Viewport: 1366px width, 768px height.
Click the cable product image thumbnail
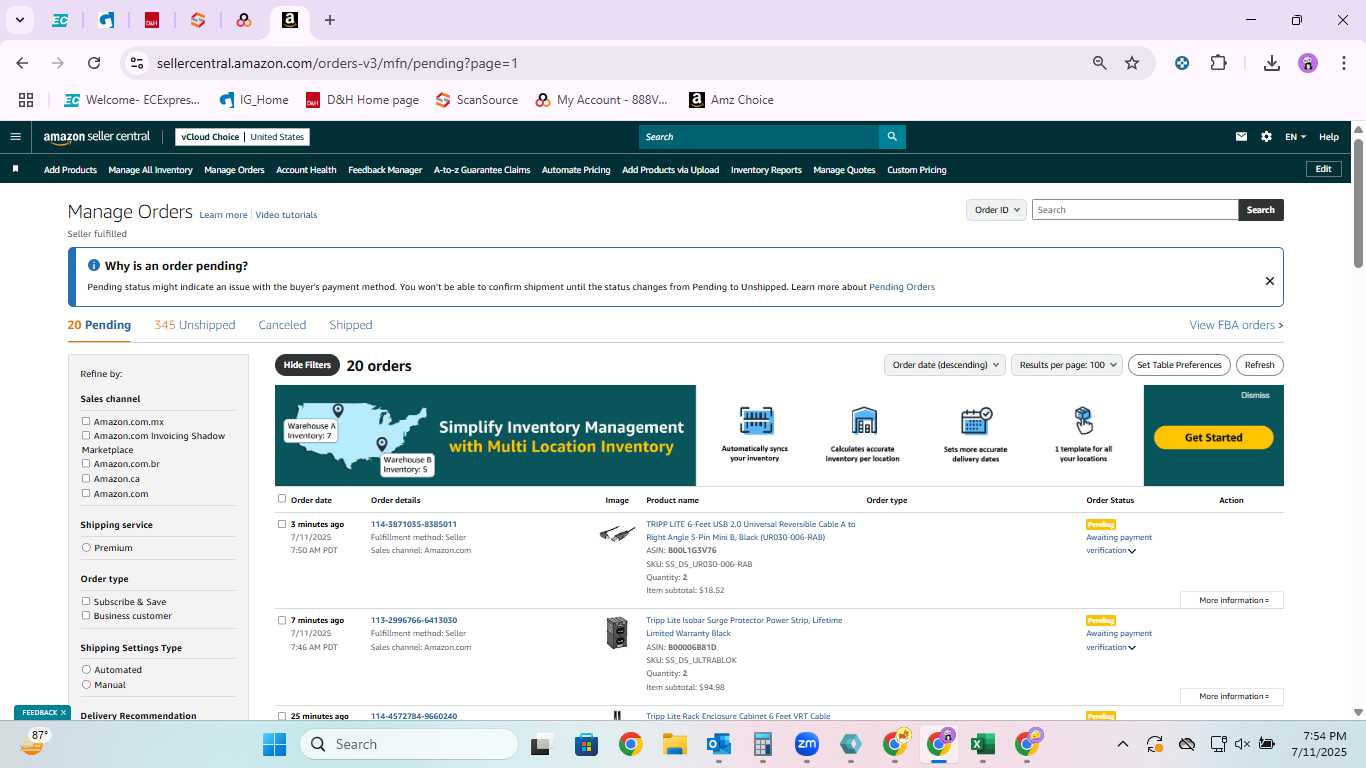point(617,534)
